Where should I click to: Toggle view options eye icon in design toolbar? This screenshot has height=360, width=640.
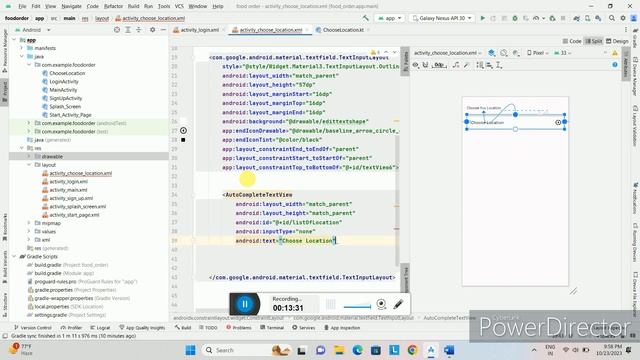tap(416, 65)
